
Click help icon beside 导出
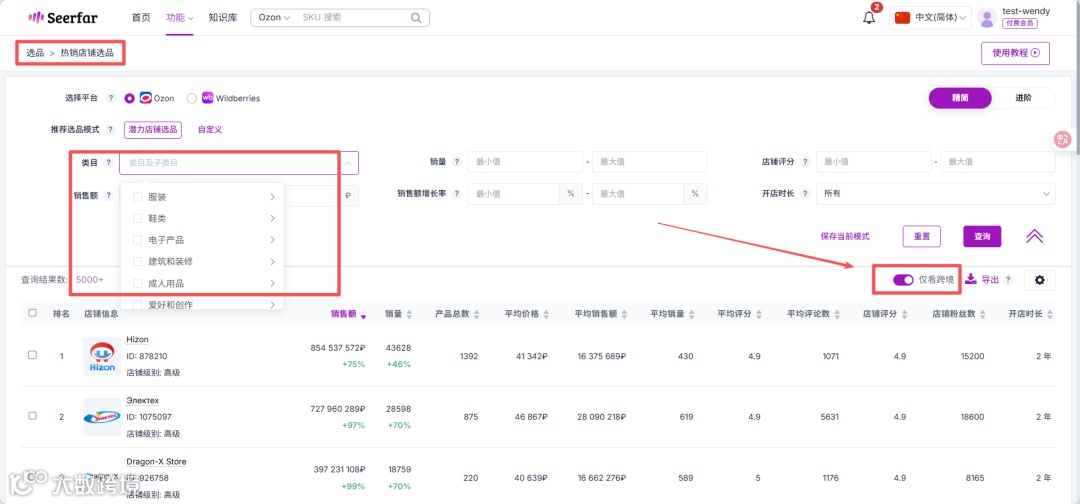click(x=1008, y=280)
